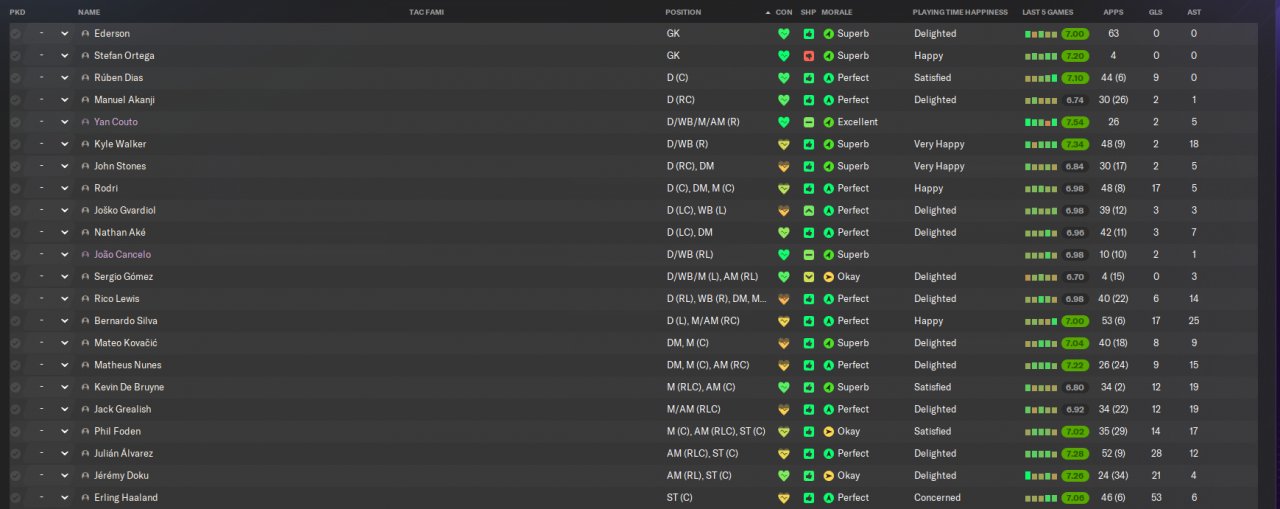Open Julián Álvarez's player profile link
This screenshot has height=509, width=1280.
point(124,453)
